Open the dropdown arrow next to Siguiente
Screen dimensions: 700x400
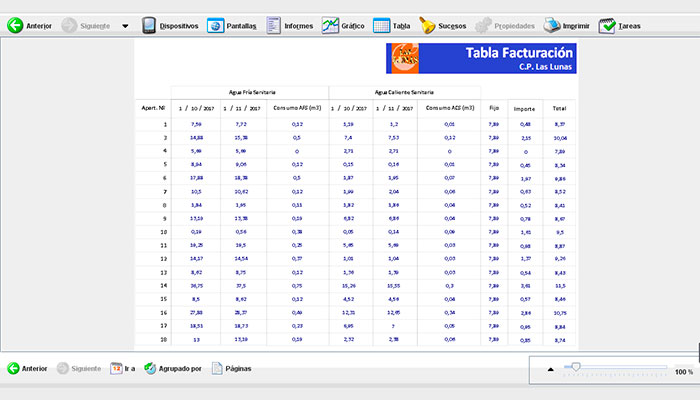125,26
